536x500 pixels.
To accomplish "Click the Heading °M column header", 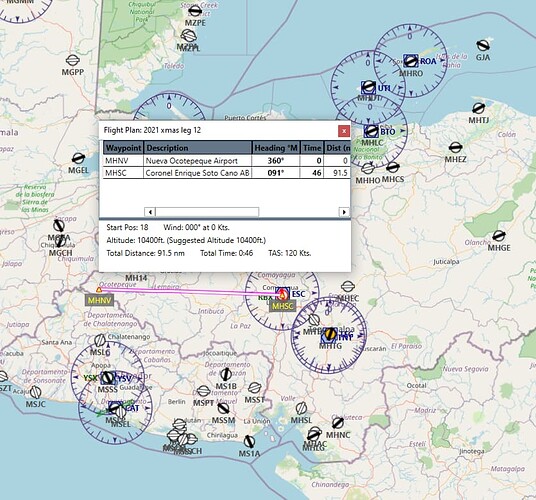I will coord(276,148).
